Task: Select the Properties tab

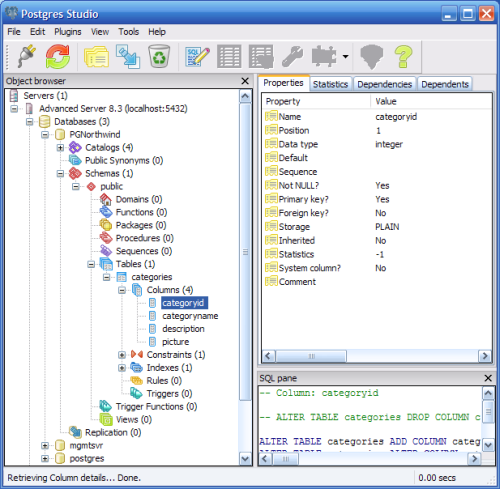Action: pyautogui.click(x=283, y=83)
